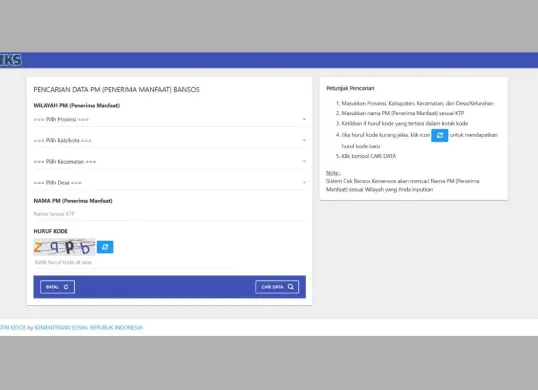Viewport: 538px width, 390px height.
Task: Open the Pilih Kecamatan dropdown
Action: [x=170, y=162]
